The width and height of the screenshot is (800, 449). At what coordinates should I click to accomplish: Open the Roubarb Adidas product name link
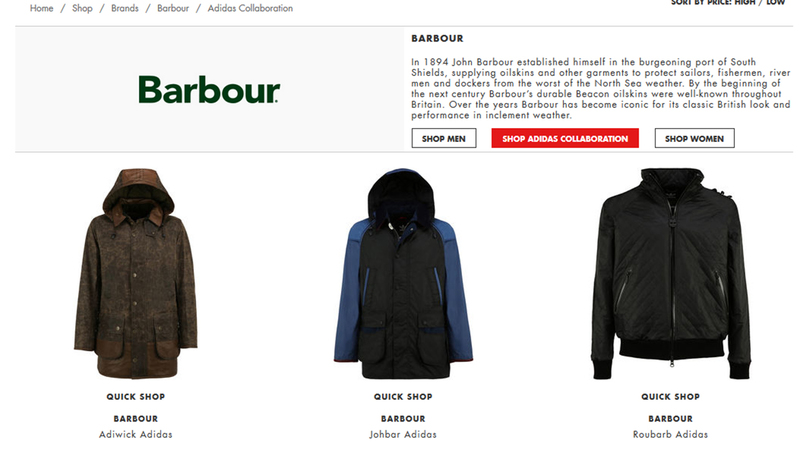pyautogui.click(x=670, y=435)
